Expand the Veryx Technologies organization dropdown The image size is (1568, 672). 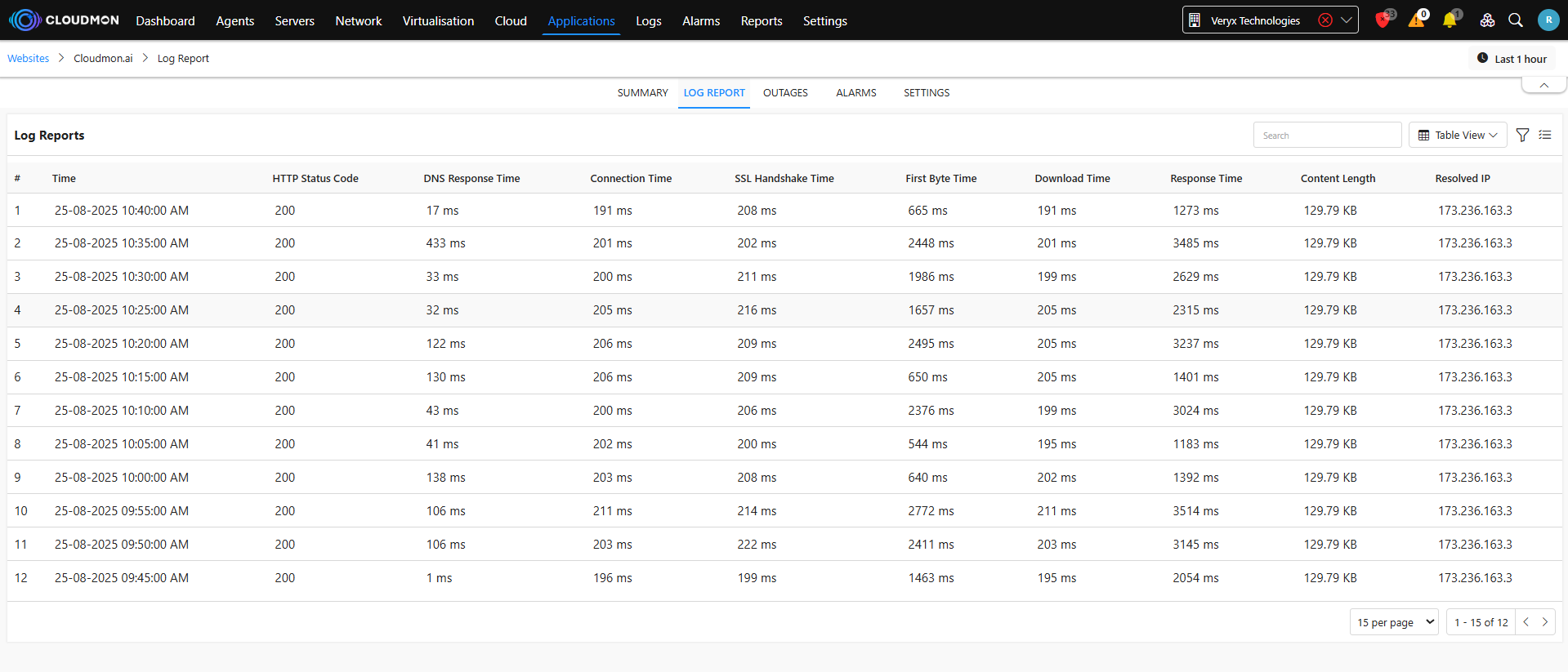1347,20
